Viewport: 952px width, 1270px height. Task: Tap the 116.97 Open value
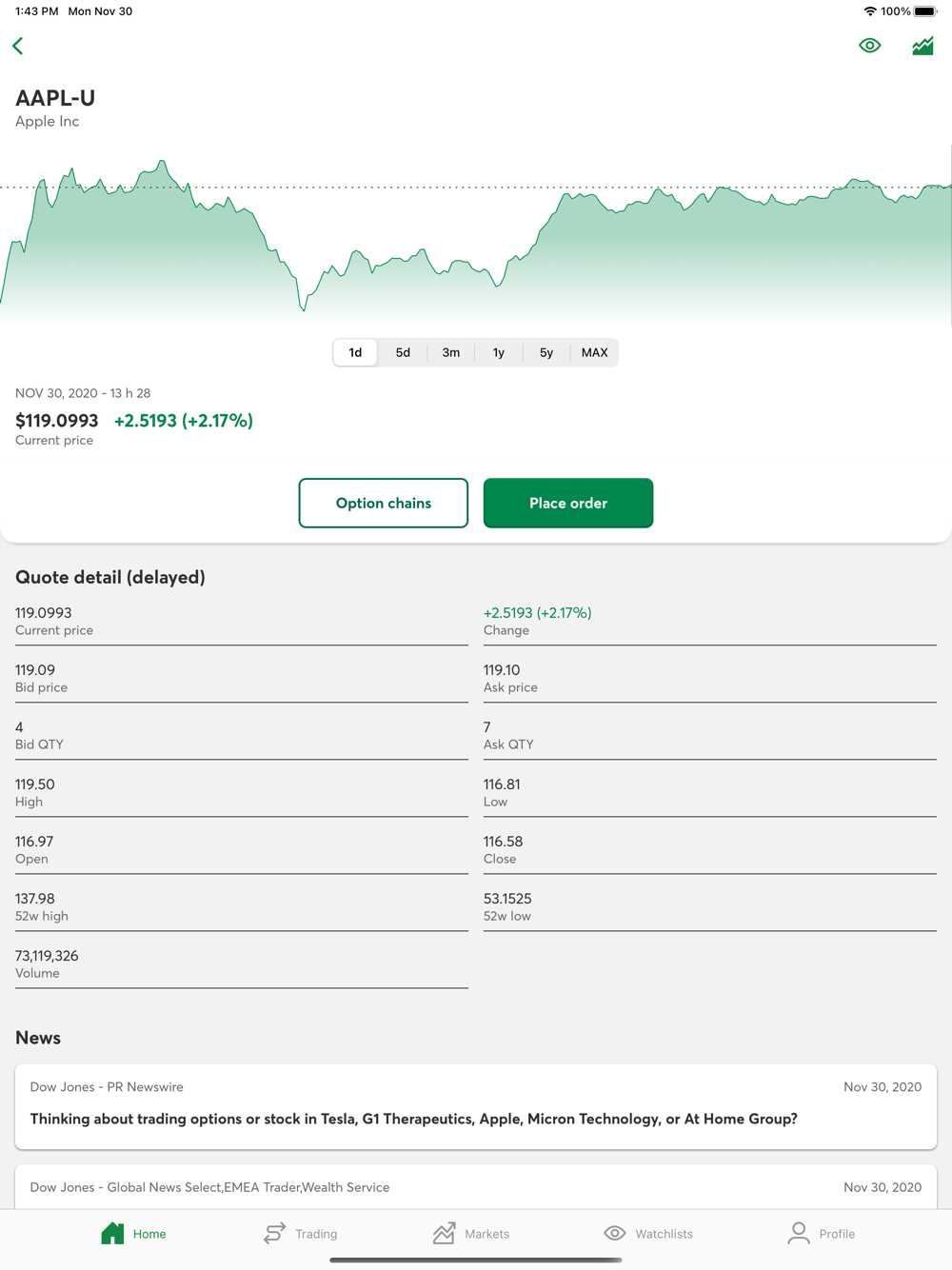34,842
